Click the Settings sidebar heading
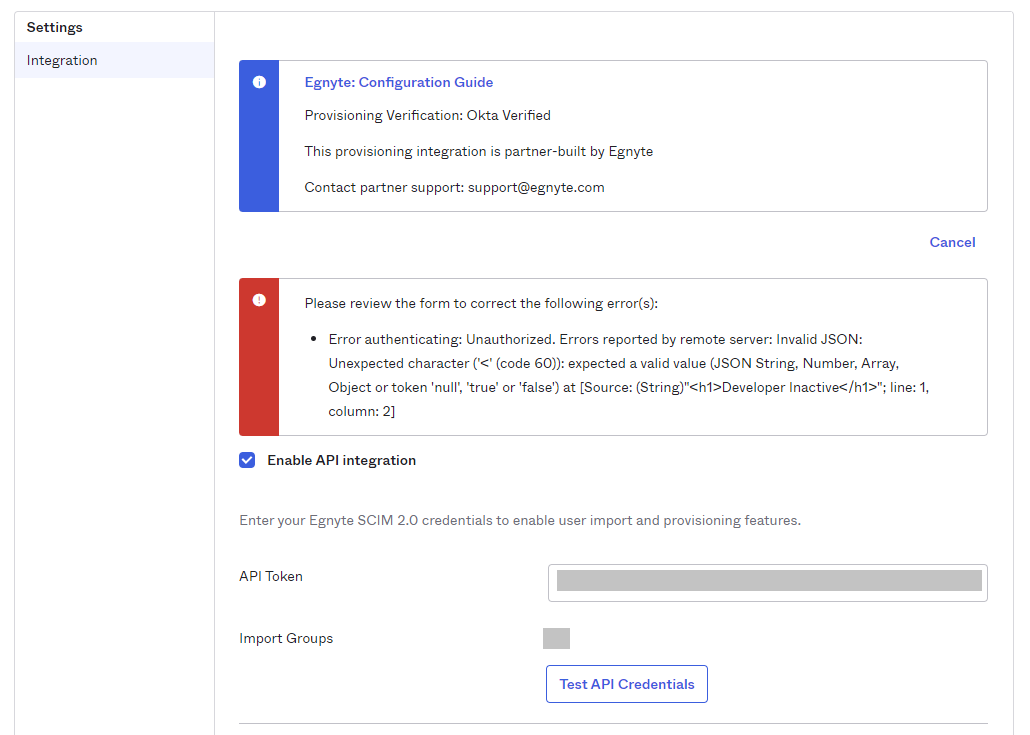1030x735 pixels. [54, 27]
